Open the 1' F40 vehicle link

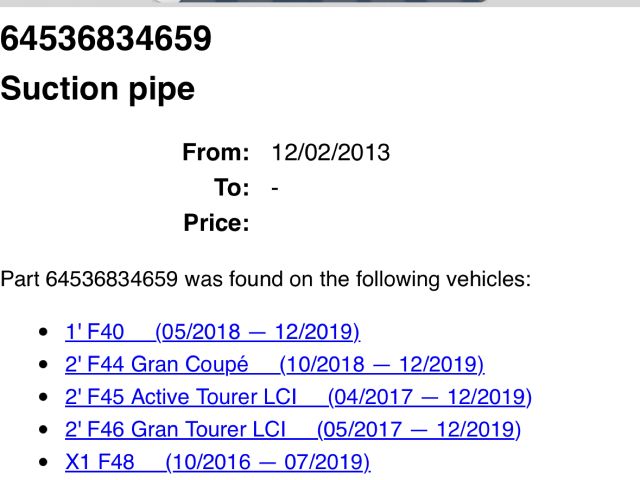[212, 331]
